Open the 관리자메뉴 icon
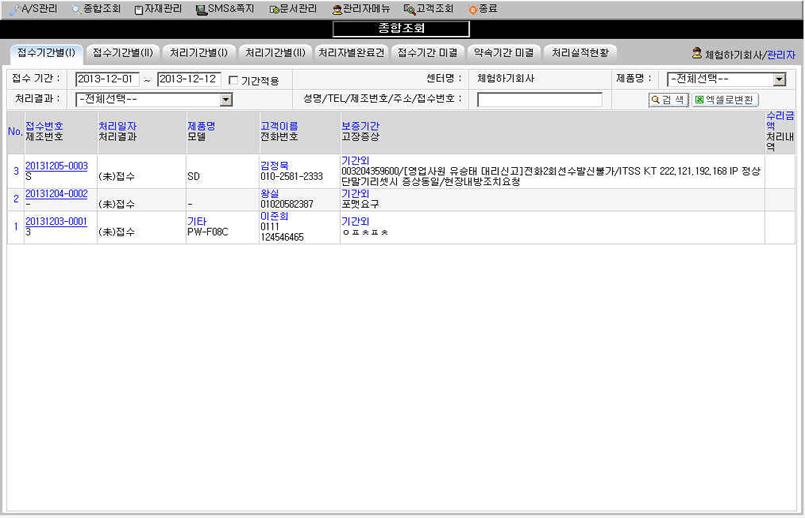The width and height of the screenshot is (805, 518). click(336, 8)
